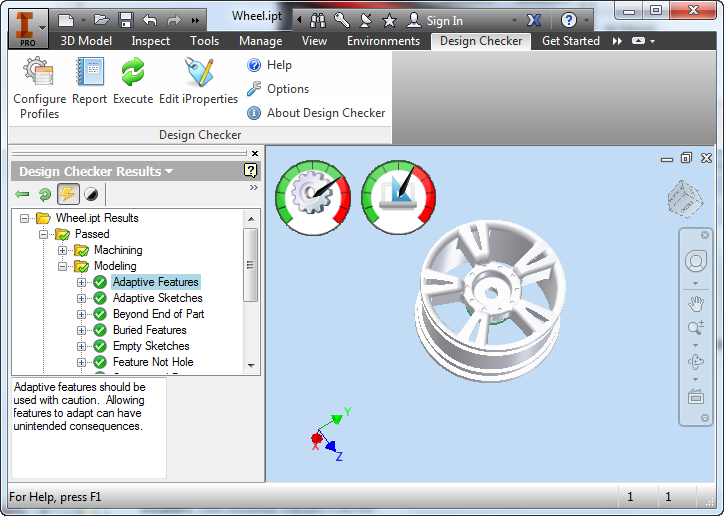Viewport: 724px width, 516px height.
Task: Refresh results with green circular arrow
Action: (x=45, y=194)
